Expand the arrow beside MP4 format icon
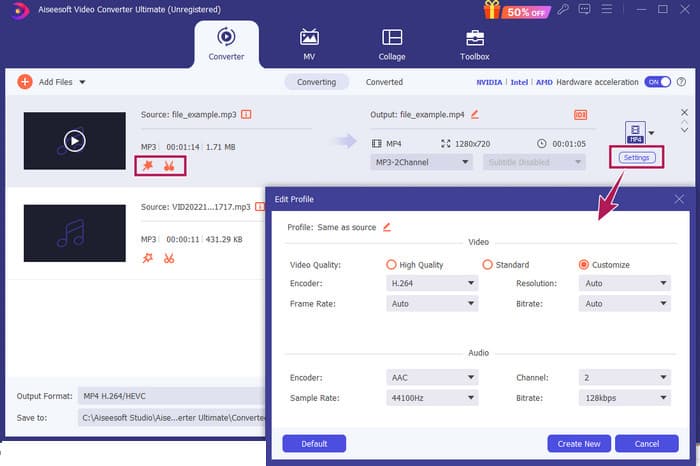Image resolution: width=700 pixels, height=466 pixels. (651, 133)
